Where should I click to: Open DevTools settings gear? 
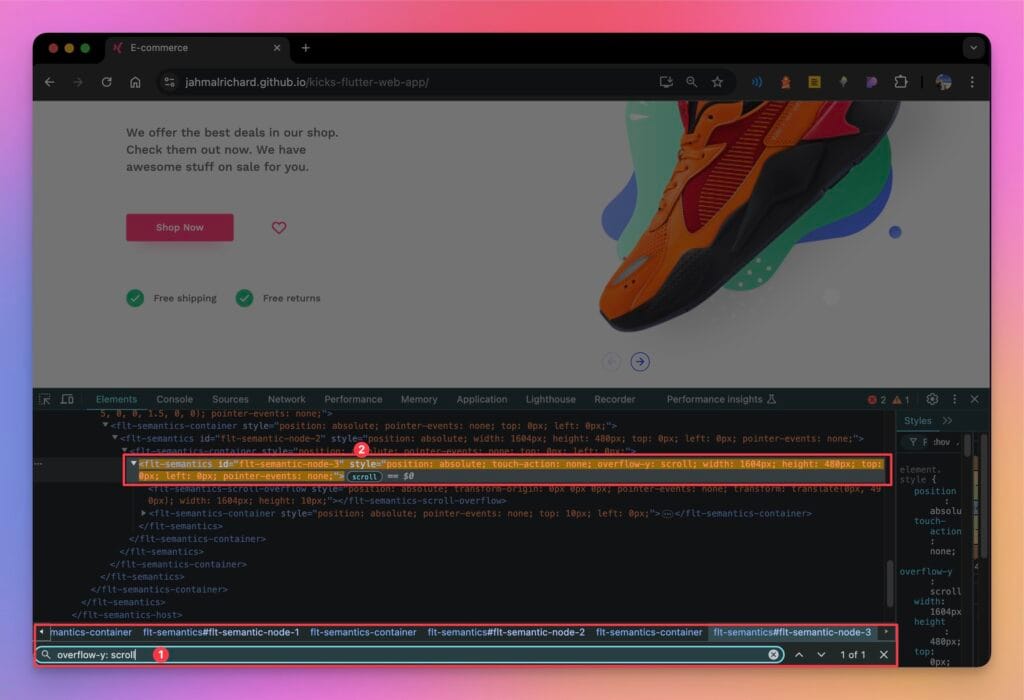point(932,399)
